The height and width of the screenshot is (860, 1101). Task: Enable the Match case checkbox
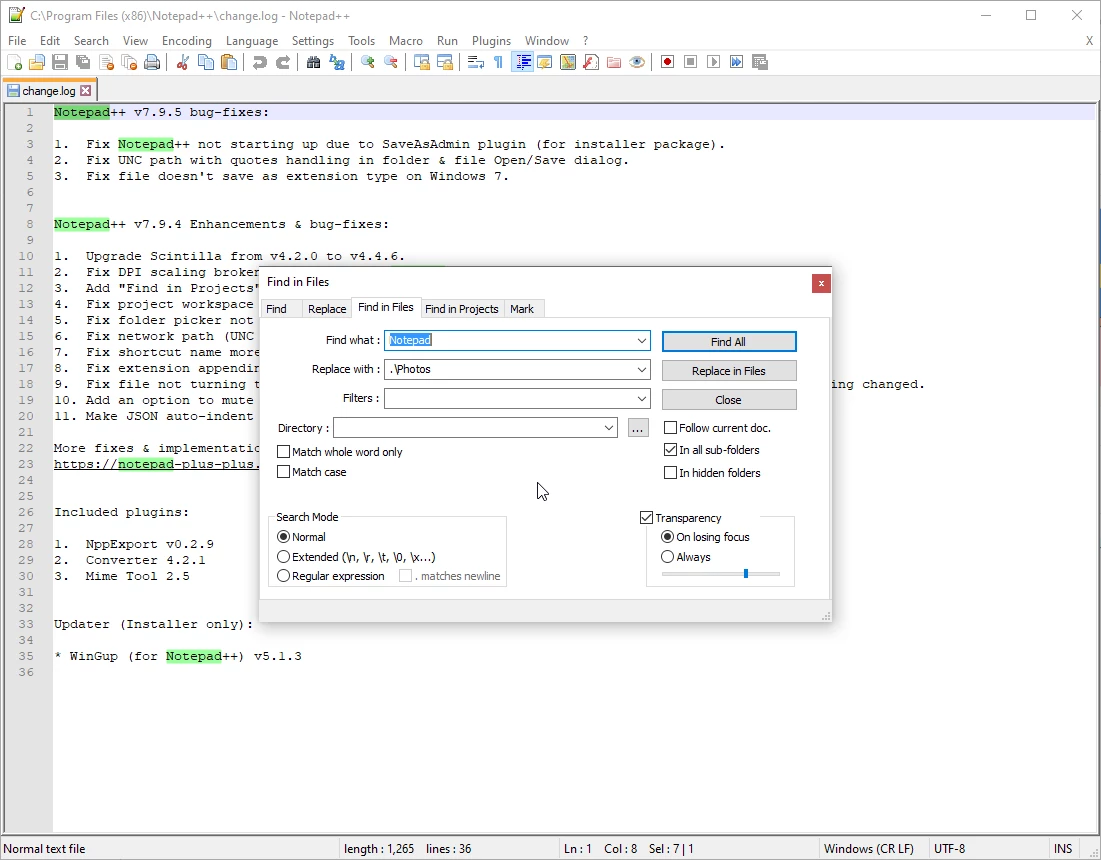coord(284,472)
